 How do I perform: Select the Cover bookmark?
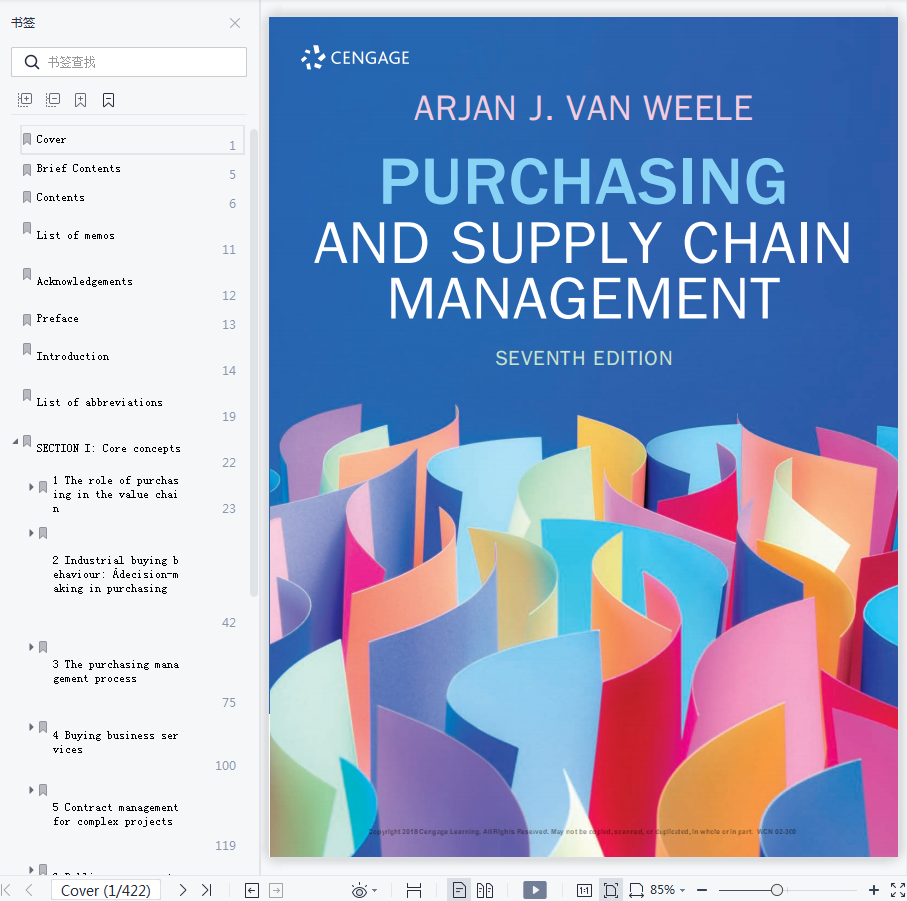[x=132, y=140]
